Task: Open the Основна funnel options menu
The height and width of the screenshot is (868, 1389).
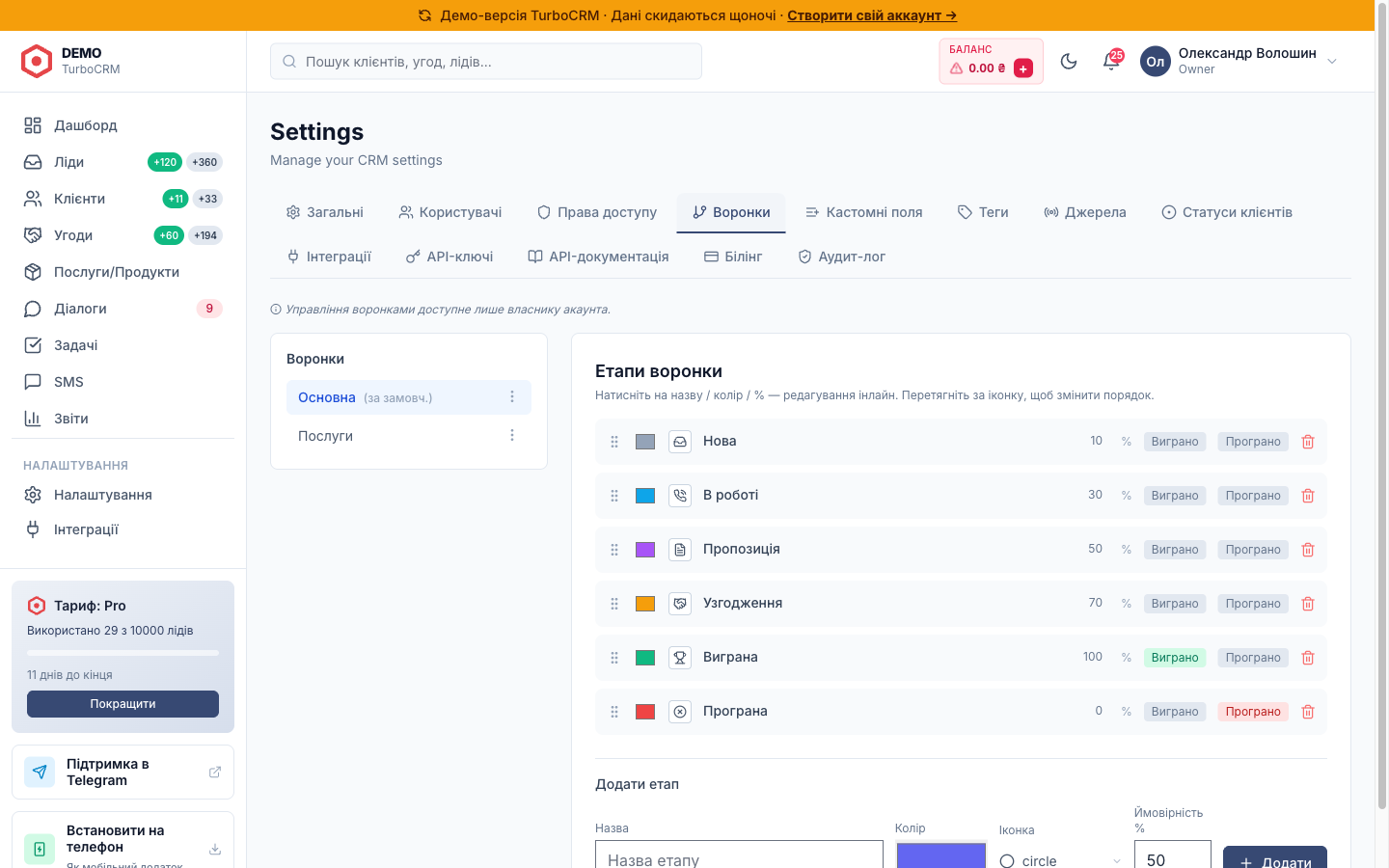Action: pyautogui.click(x=512, y=397)
